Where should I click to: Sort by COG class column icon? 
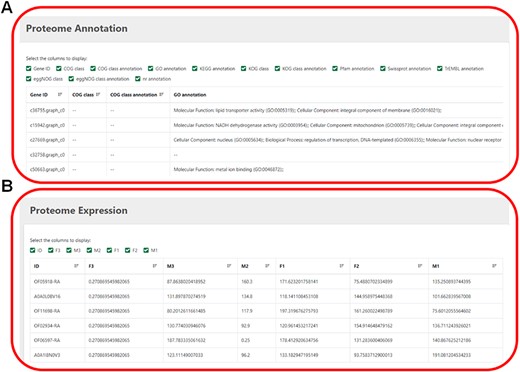tap(98, 95)
